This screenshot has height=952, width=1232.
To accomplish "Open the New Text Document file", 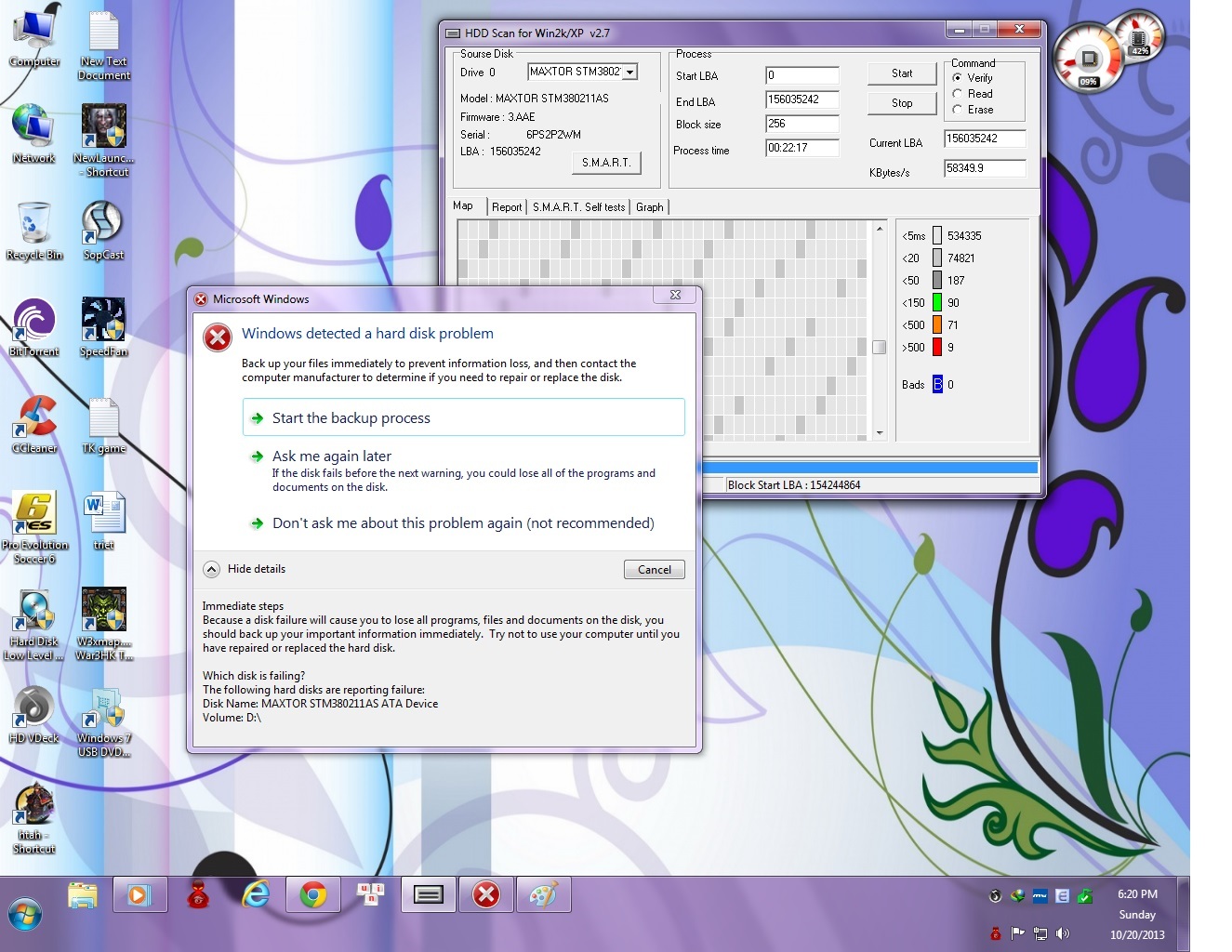I will [104, 45].
